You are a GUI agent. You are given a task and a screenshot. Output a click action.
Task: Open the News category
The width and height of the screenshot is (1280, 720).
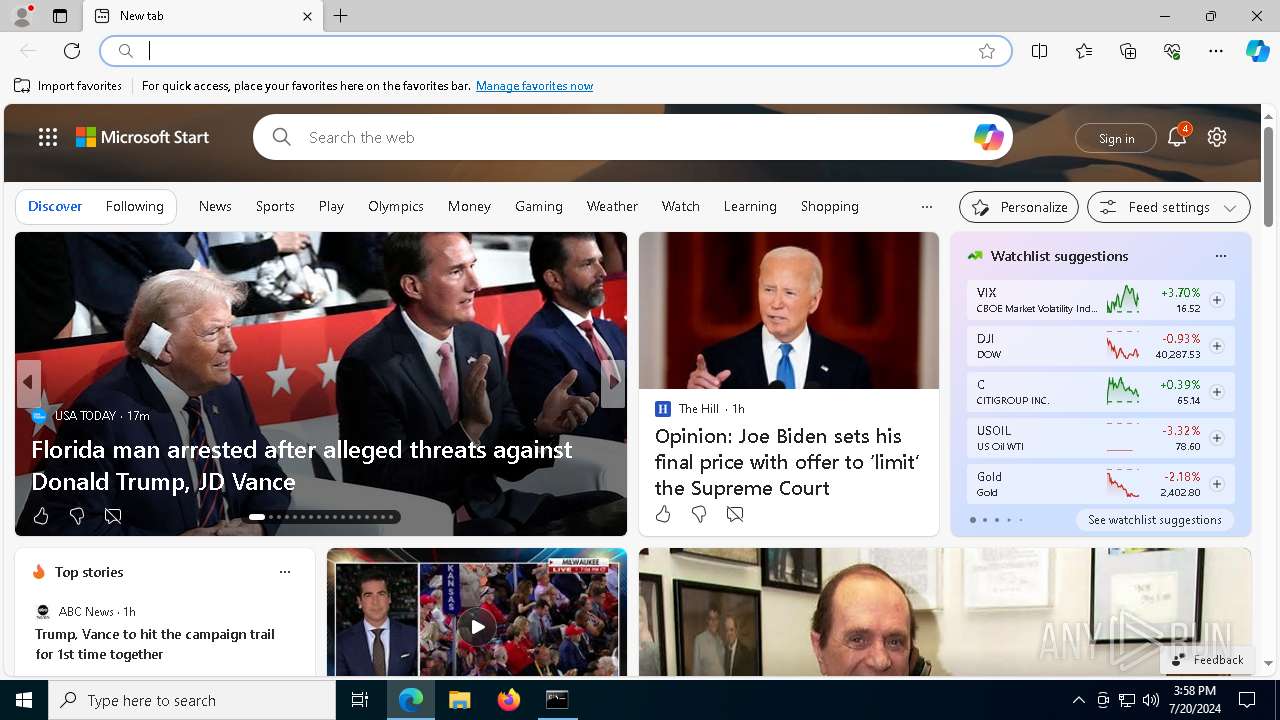click(x=215, y=206)
